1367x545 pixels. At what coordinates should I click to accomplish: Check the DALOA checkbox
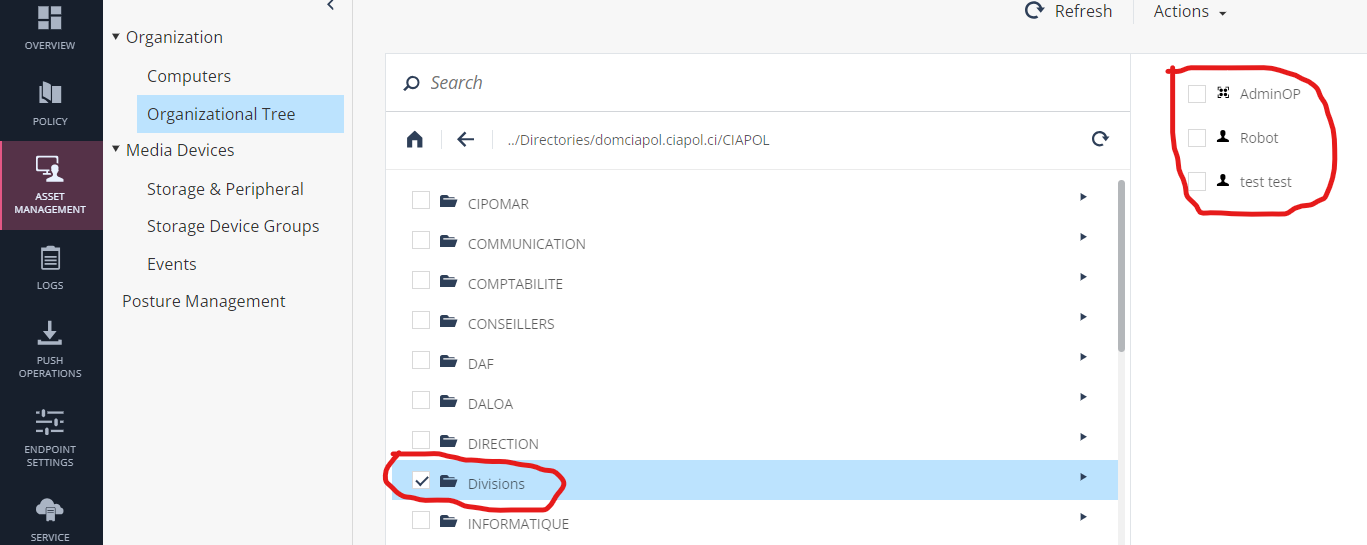[x=421, y=401]
